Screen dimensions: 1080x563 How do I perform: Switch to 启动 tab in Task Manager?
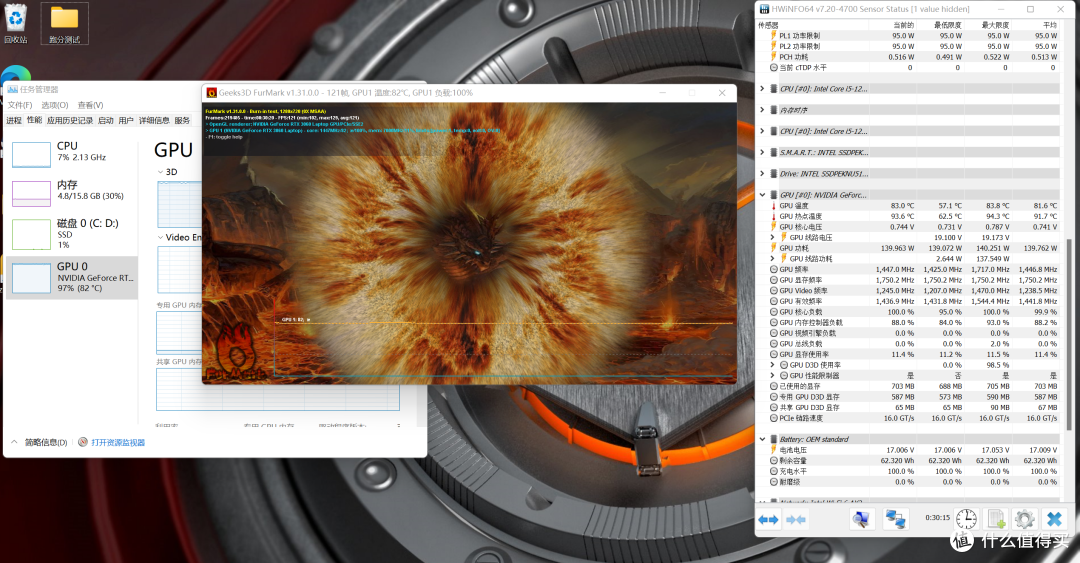click(105, 121)
